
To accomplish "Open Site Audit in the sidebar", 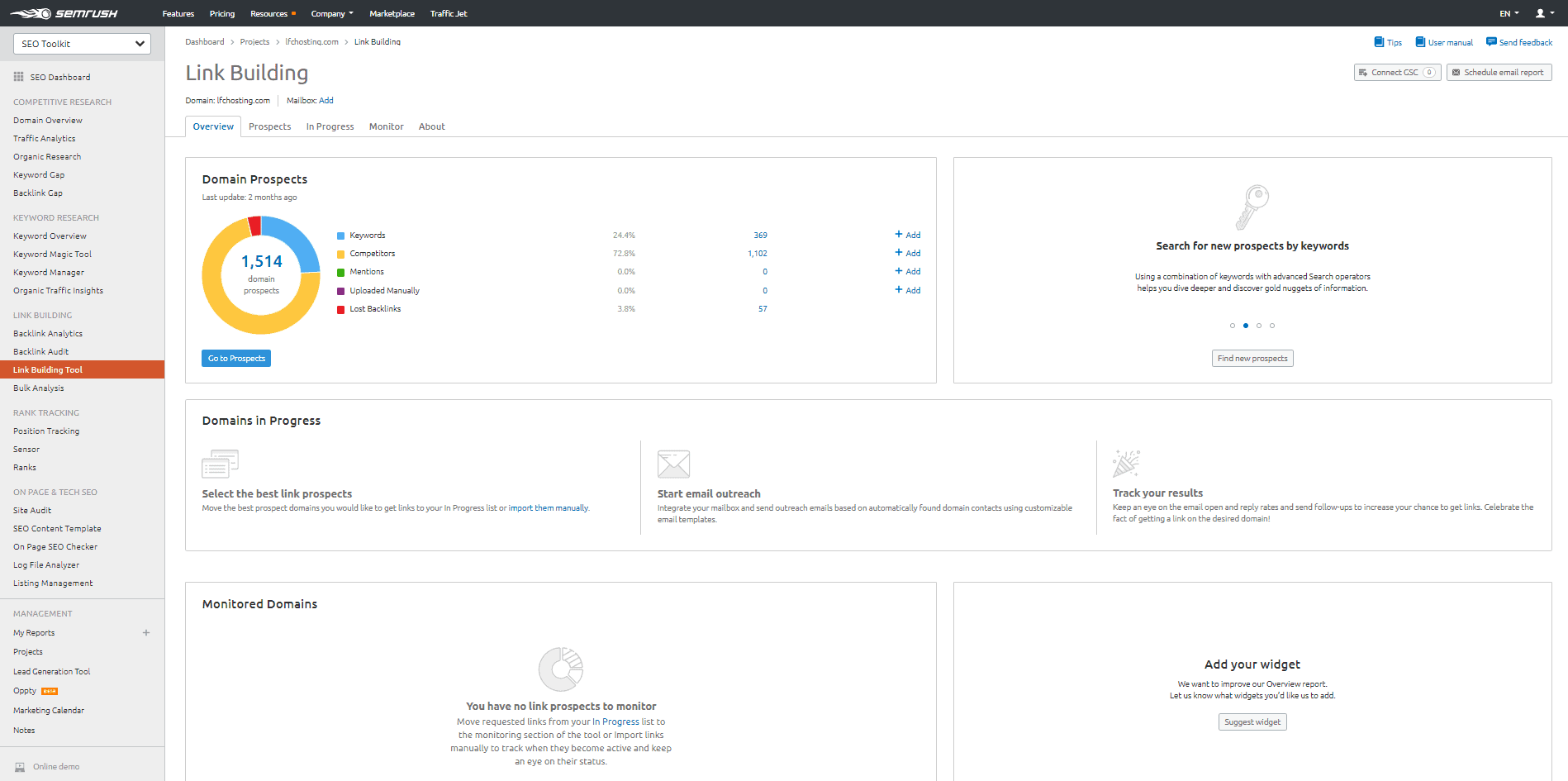I will pos(32,510).
